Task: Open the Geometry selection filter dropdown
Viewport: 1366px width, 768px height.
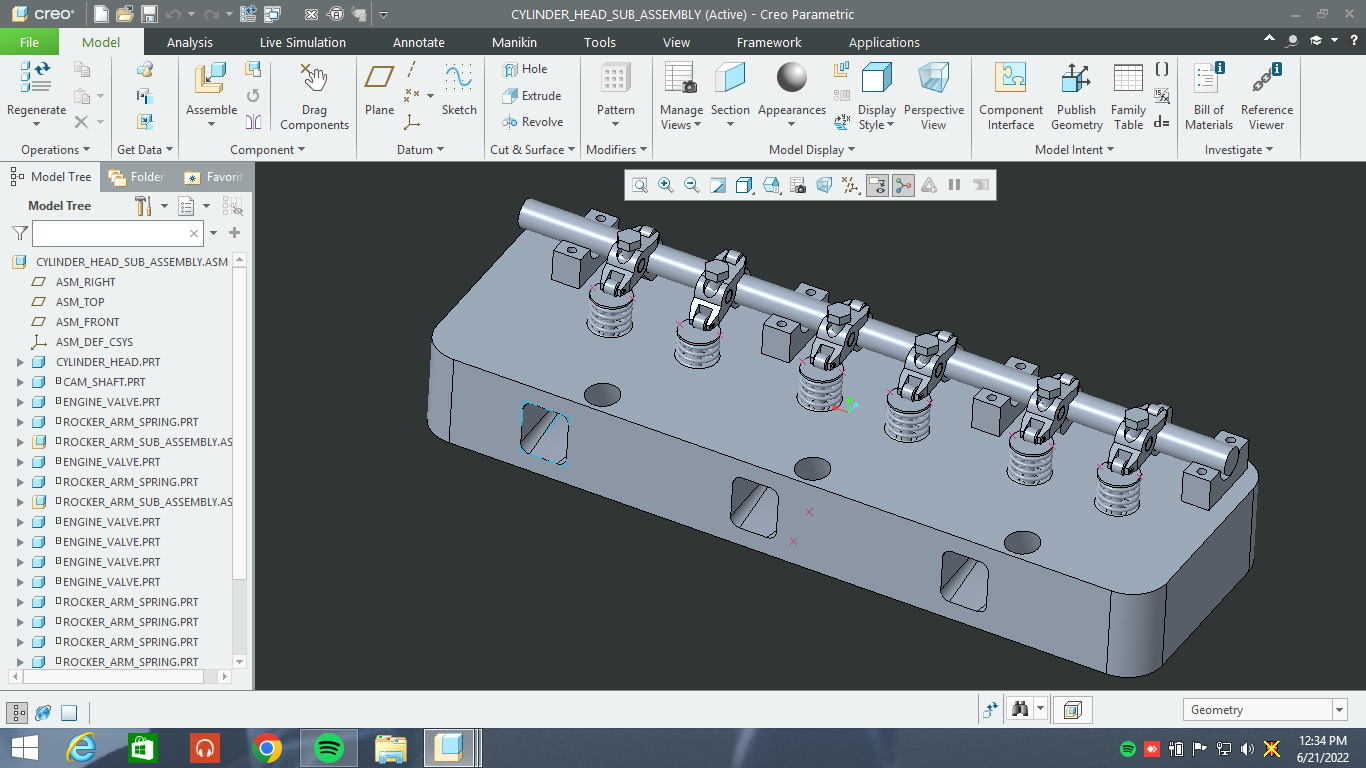Action: tap(1339, 710)
